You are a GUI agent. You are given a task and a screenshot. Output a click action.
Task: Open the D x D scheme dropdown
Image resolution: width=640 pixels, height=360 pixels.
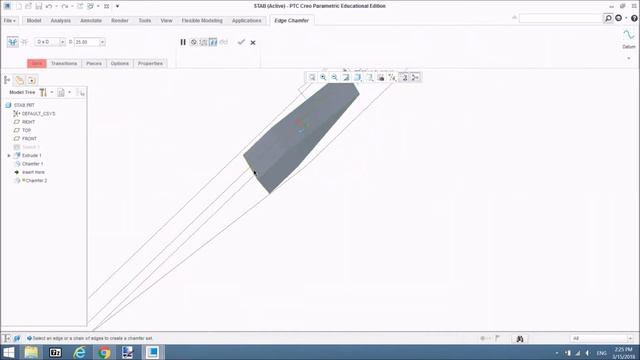pyautogui.click(x=62, y=42)
